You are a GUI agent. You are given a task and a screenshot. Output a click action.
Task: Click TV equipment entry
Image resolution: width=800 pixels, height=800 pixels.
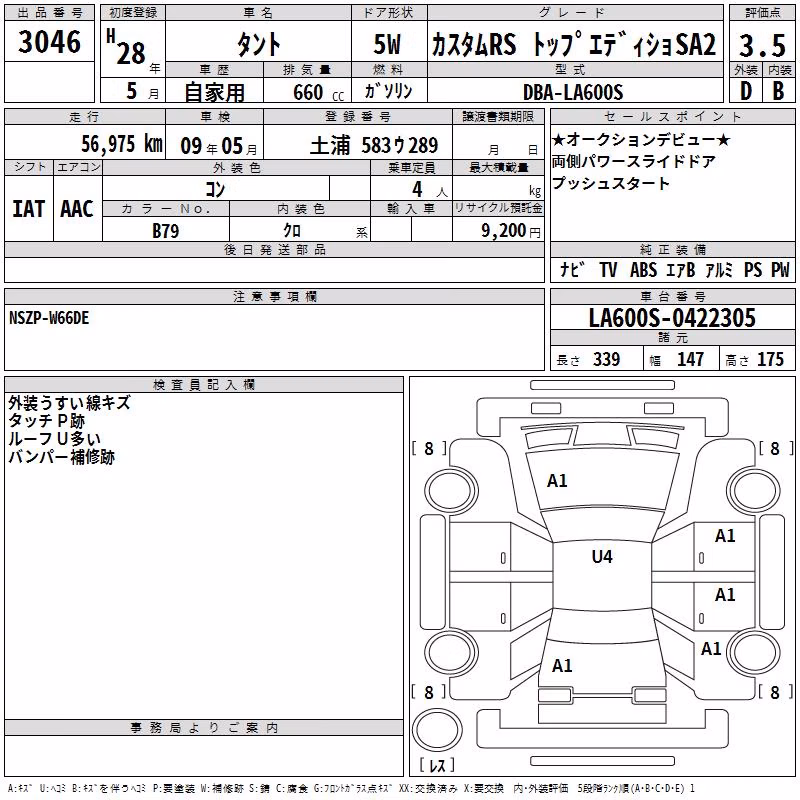(608, 269)
